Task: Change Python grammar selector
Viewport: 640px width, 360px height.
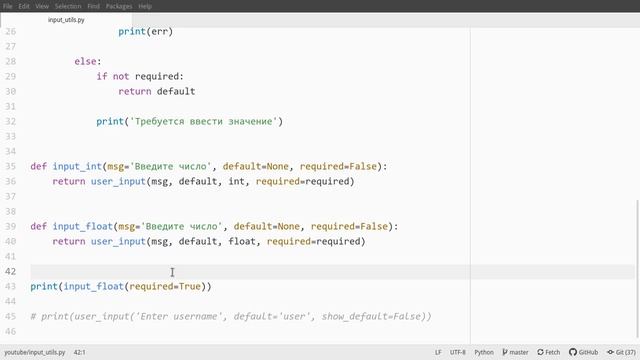Action: point(484,352)
